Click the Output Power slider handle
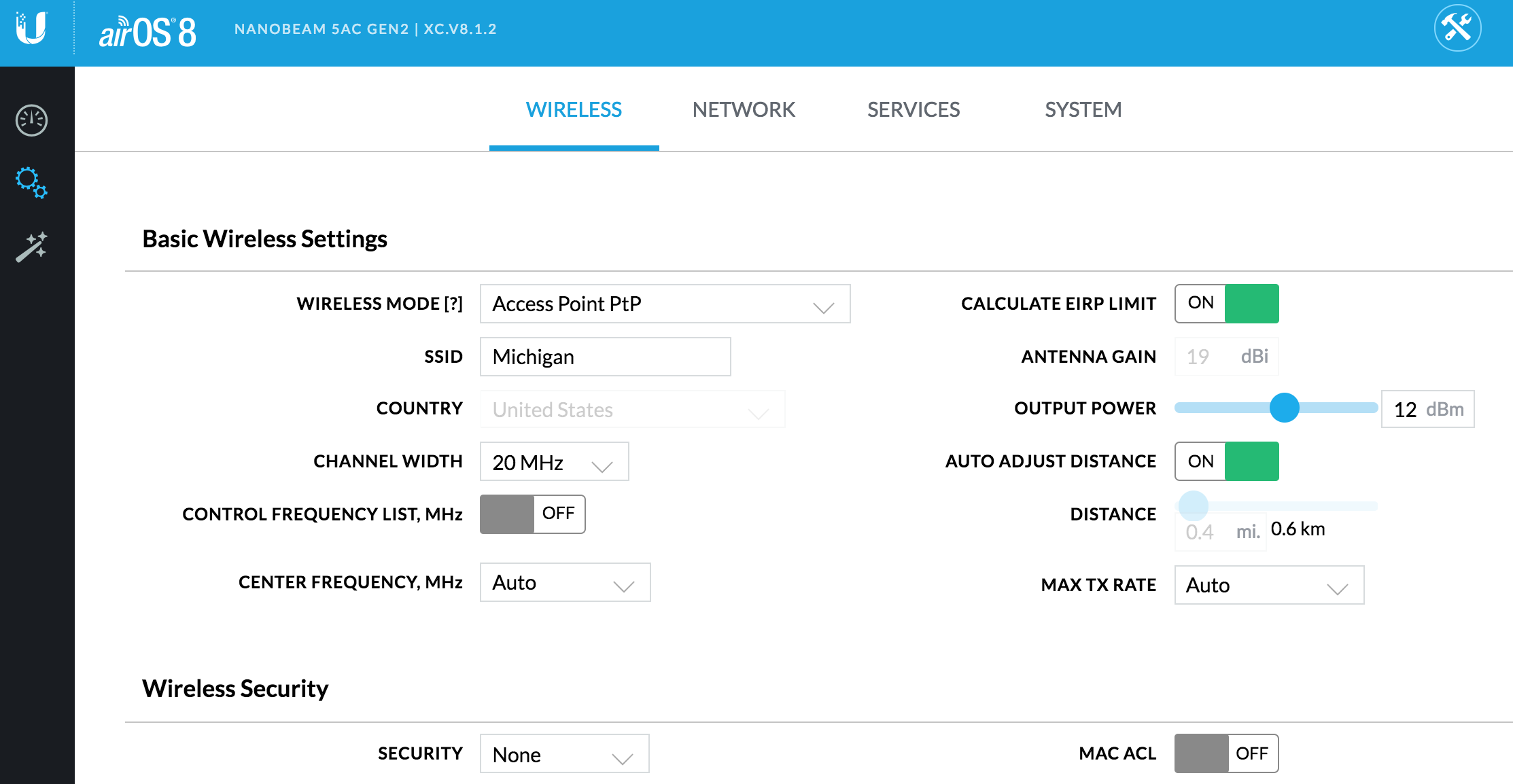This screenshot has height=784, width=1513. pyautogui.click(x=1284, y=408)
